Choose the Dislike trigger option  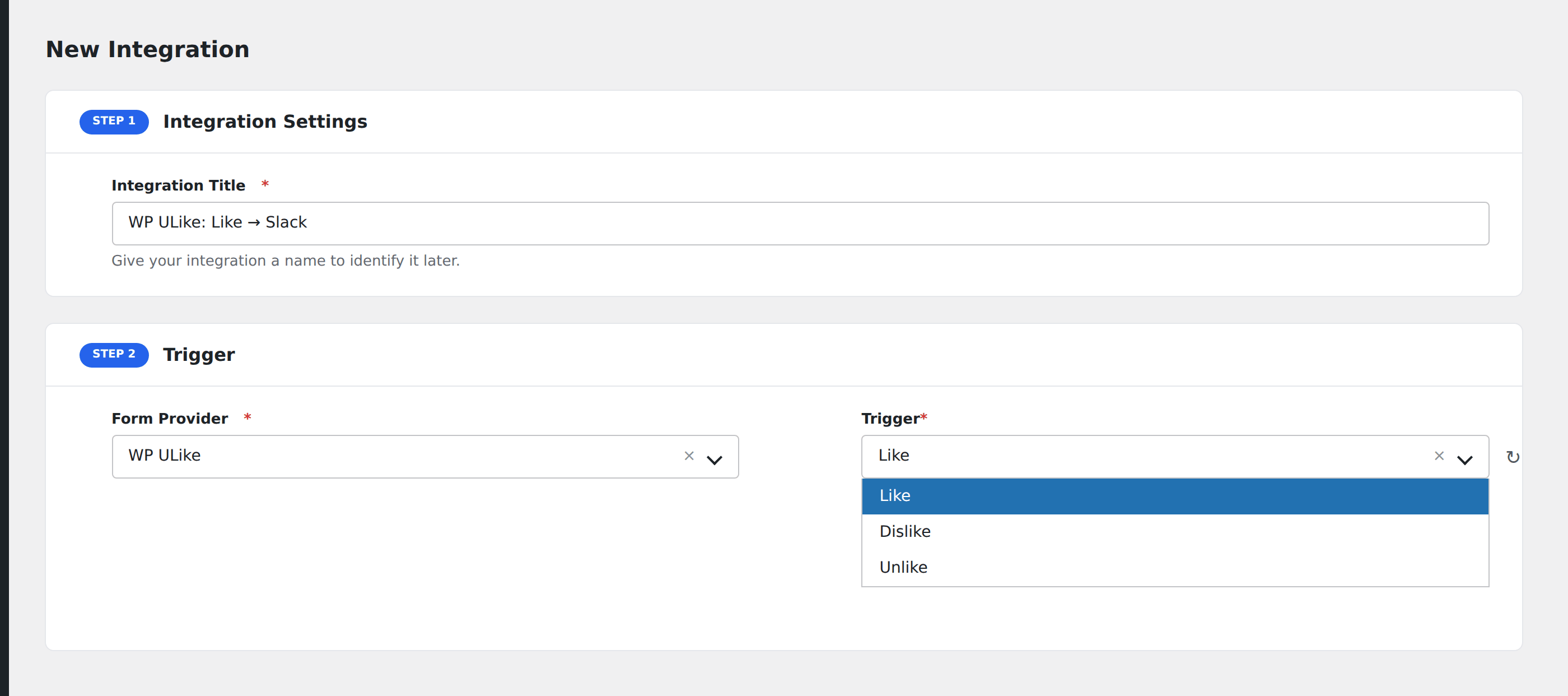pos(1175,532)
